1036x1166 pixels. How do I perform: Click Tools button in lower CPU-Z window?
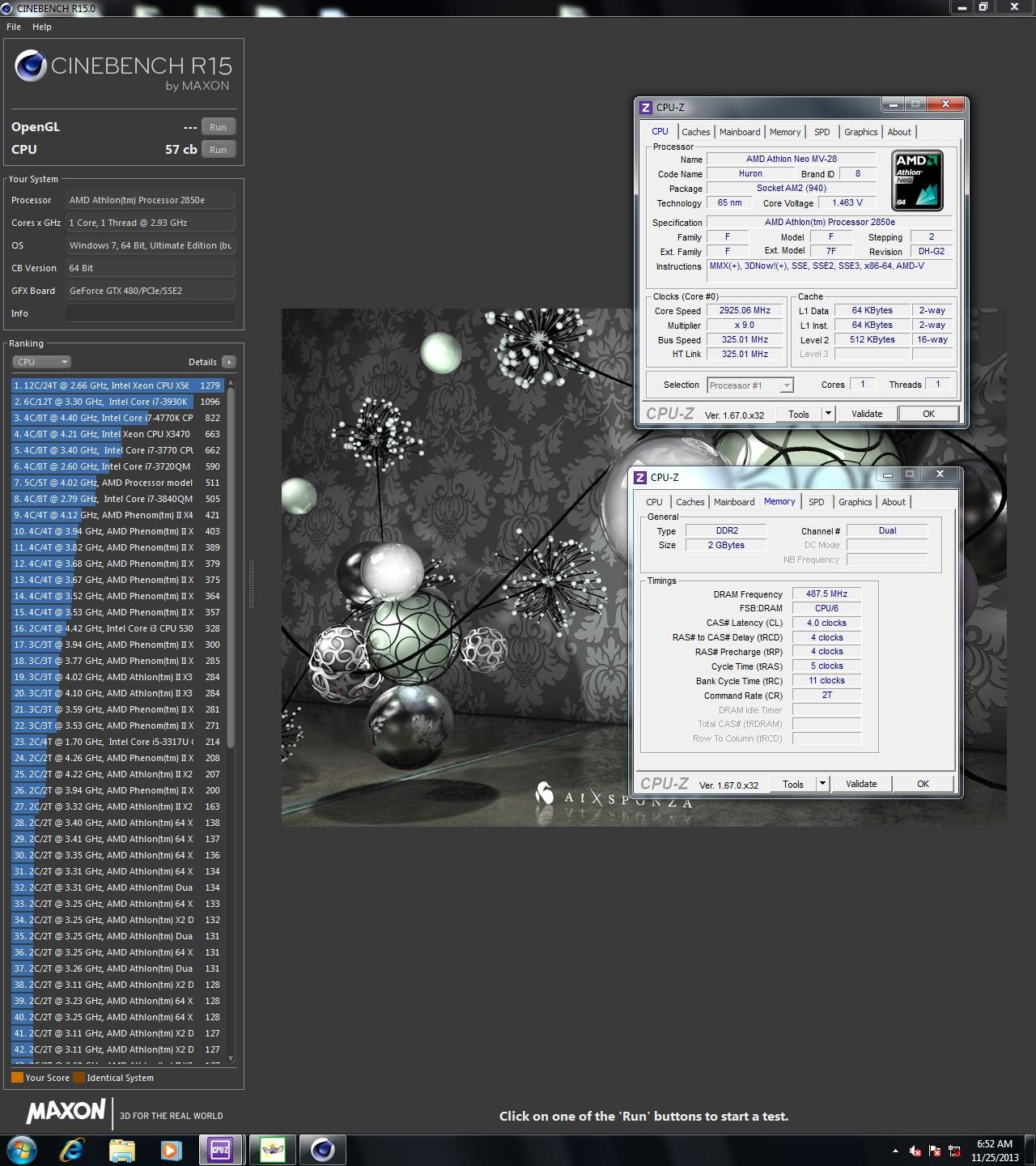pyautogui.click(x=793, y=784)
